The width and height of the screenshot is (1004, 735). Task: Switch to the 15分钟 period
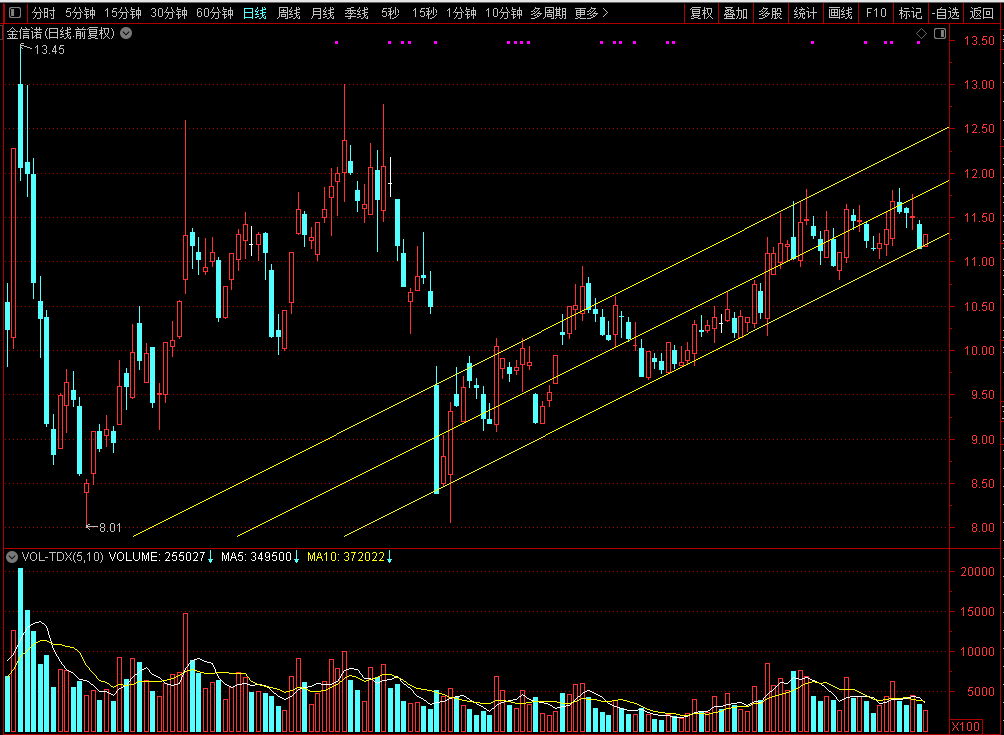(123, 13)
